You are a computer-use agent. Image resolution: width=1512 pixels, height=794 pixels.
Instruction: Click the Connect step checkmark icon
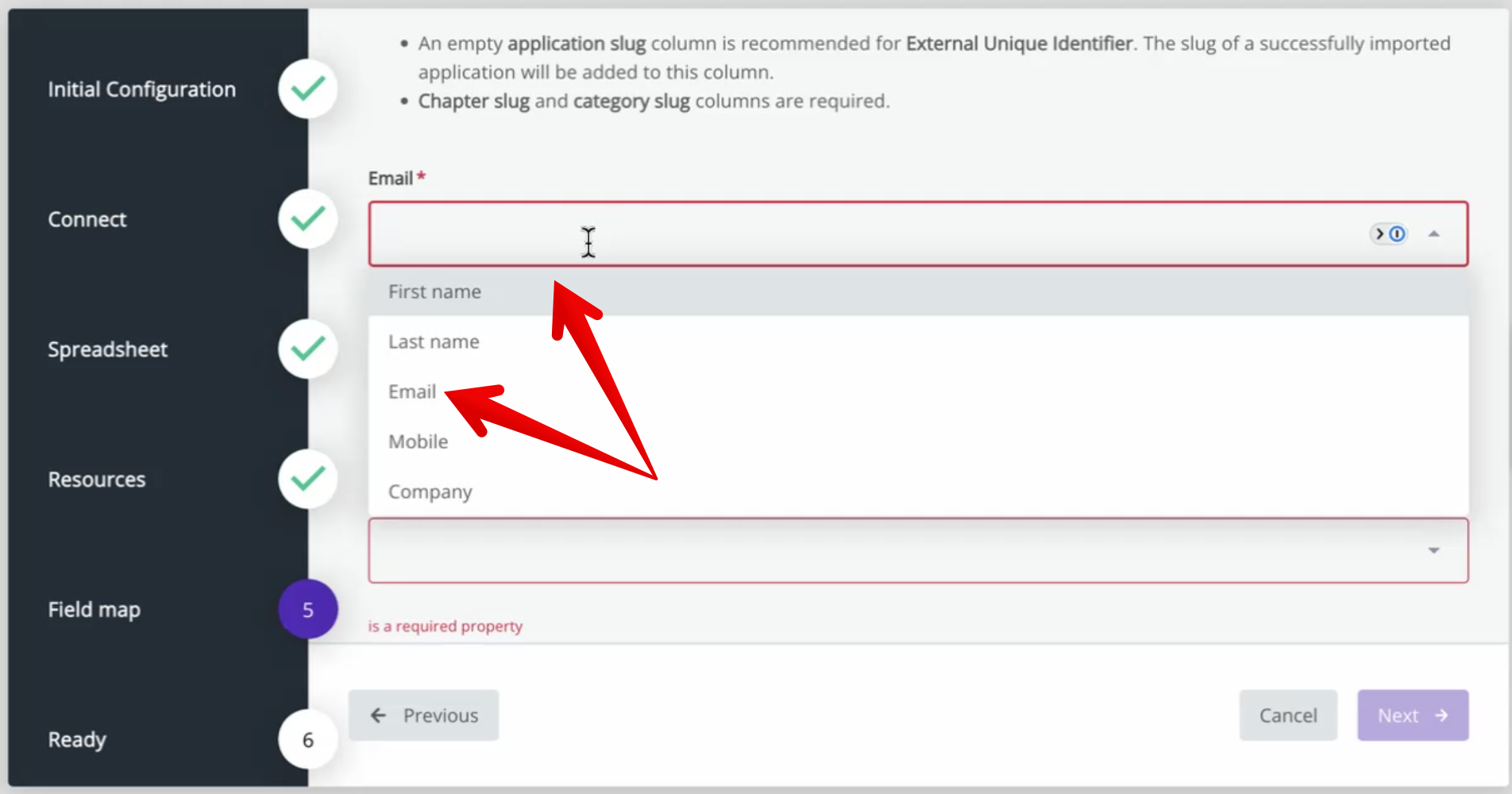coord(308,219)
